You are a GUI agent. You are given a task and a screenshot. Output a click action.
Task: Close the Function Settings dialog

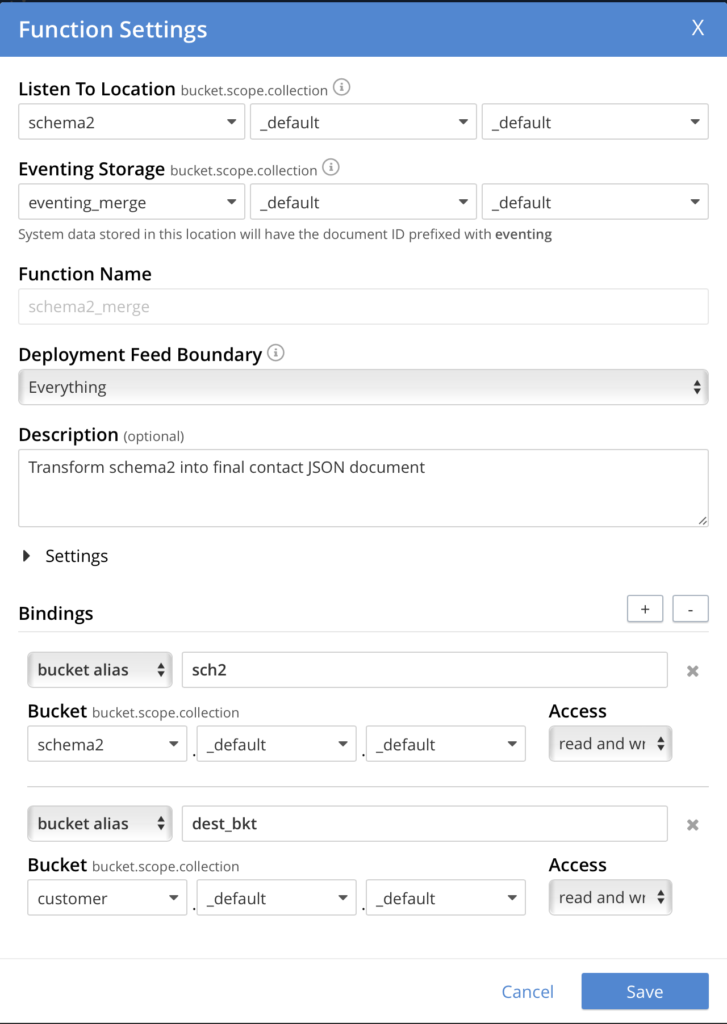coord(698,28)
